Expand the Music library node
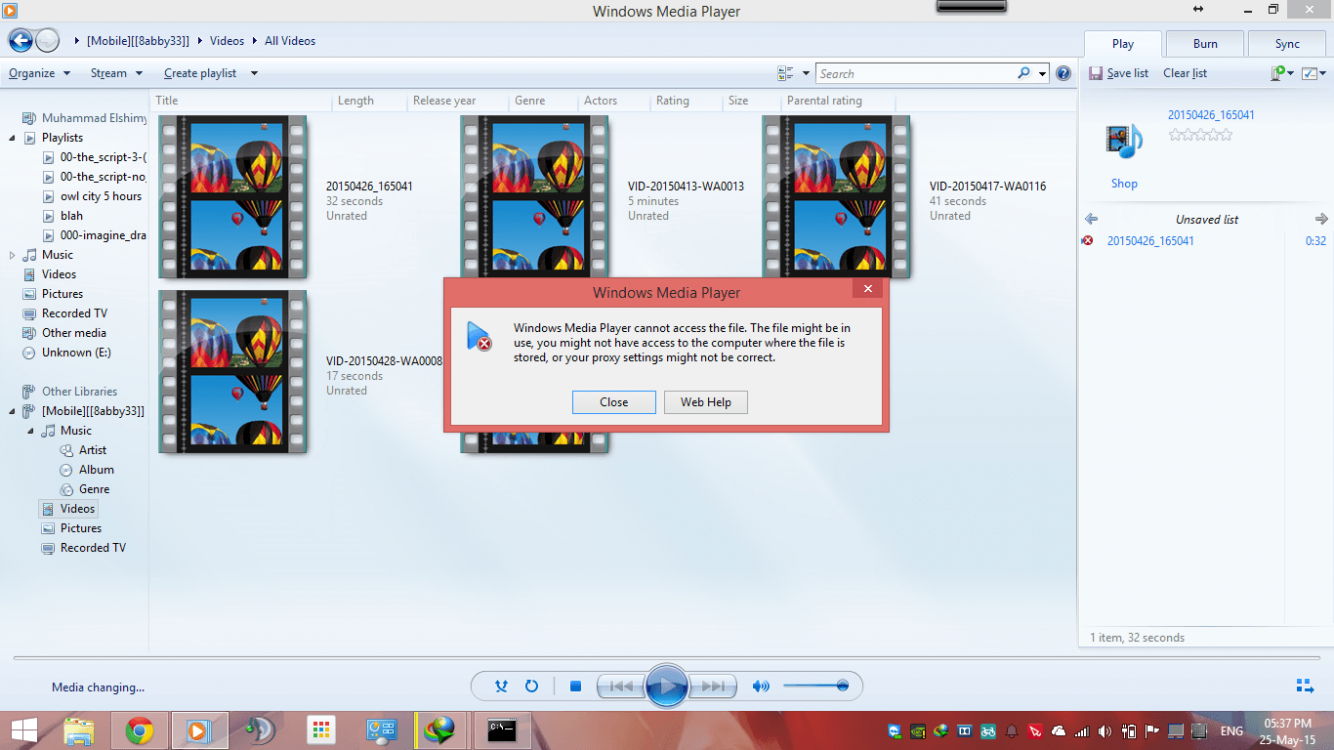Screen dimensions: 1334x750 point(12,255)
